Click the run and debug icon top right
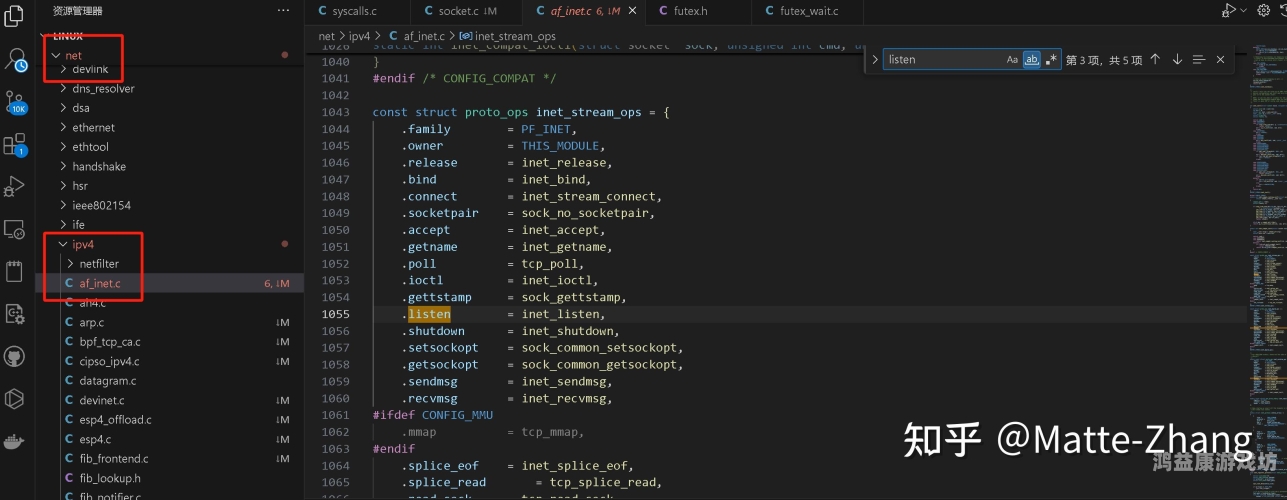 (1227, 10)
